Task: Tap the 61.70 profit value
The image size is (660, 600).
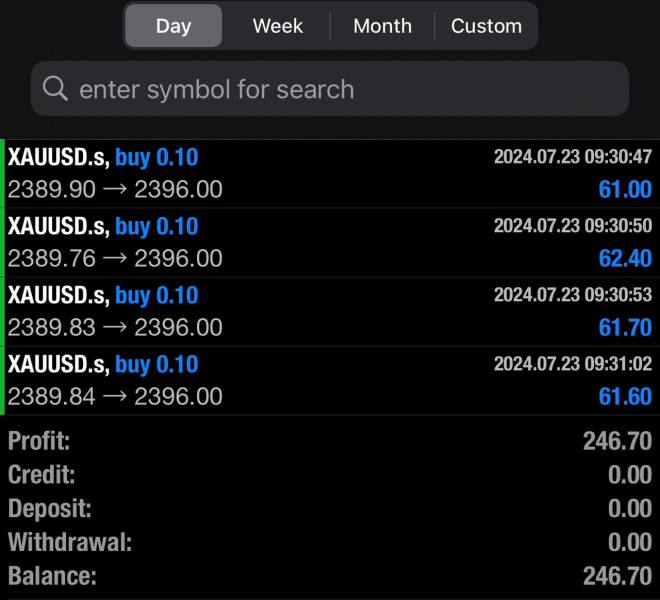Action: coord(624,328)
